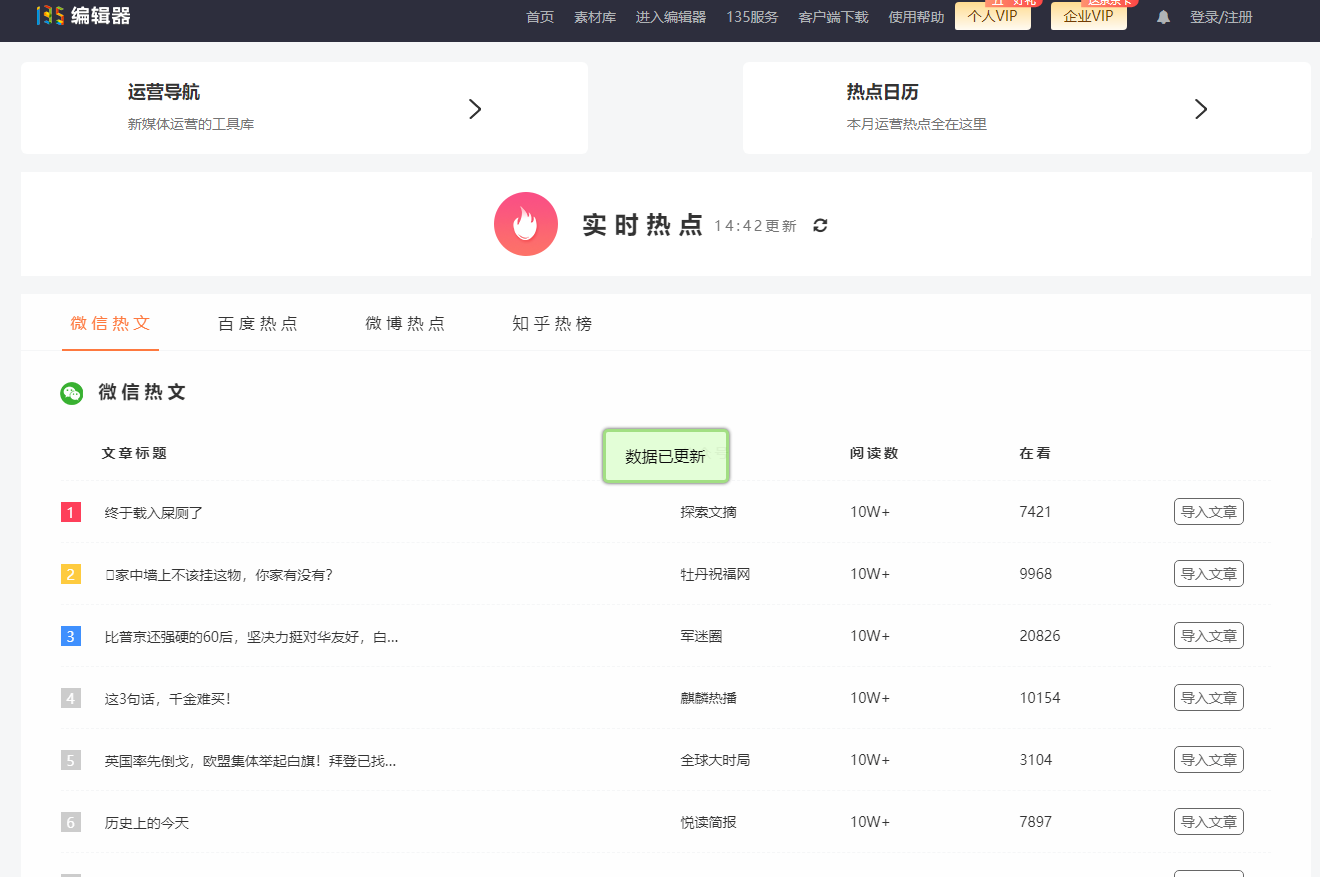Open the 135服务 menu

(752, 17)
